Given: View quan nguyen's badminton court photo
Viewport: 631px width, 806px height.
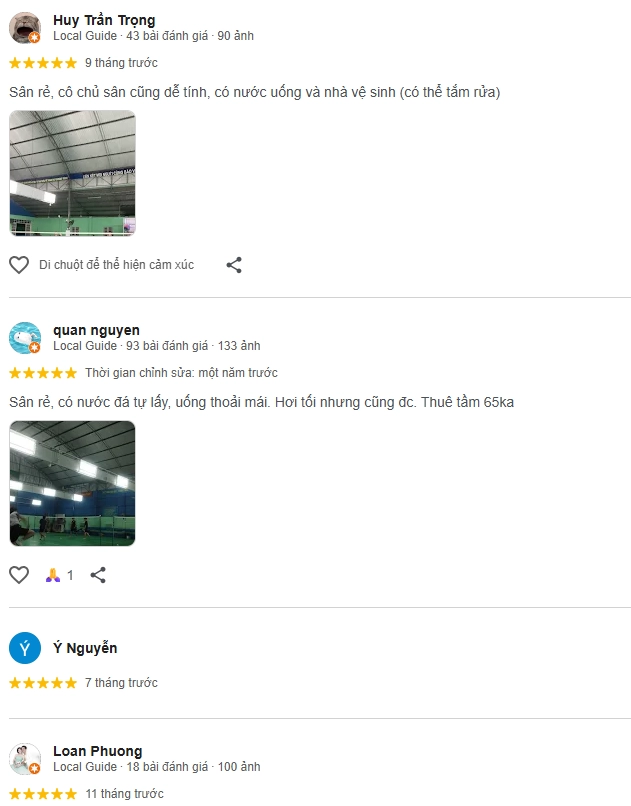Looking at the screenshot, I should pos(72,483).
